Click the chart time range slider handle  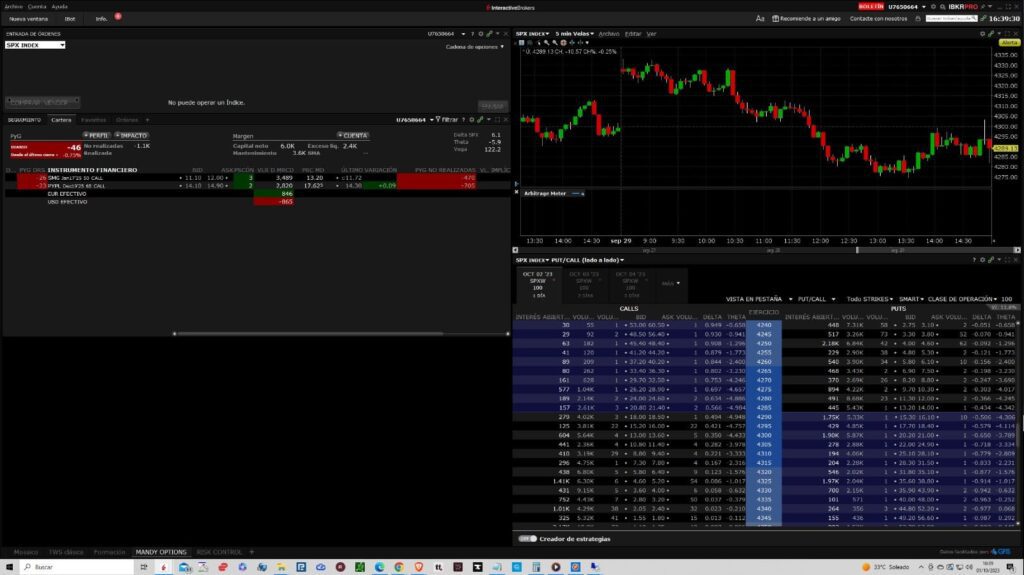tap(857, 250)
